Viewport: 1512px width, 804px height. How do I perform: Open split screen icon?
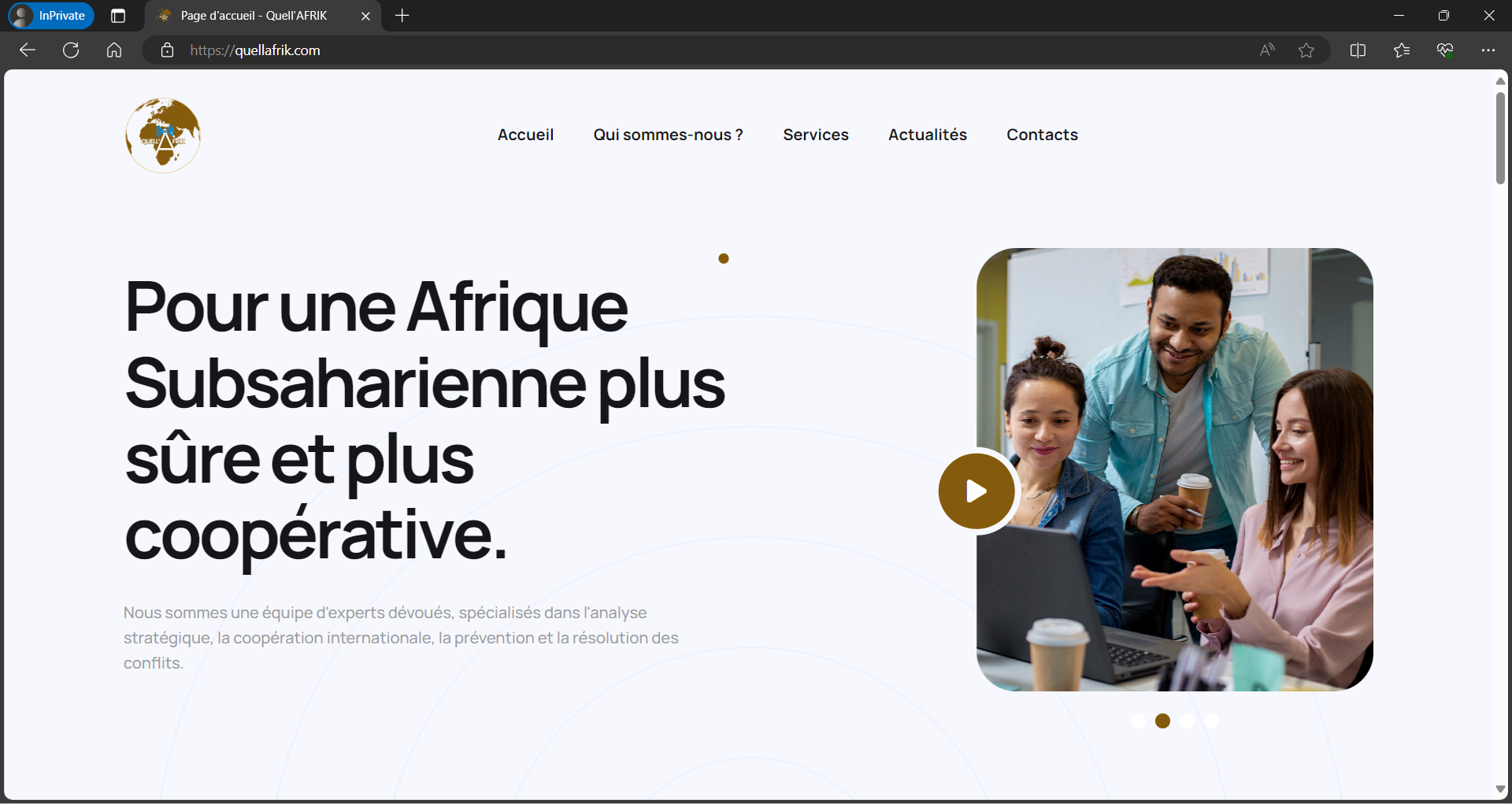click(1358, 50)
